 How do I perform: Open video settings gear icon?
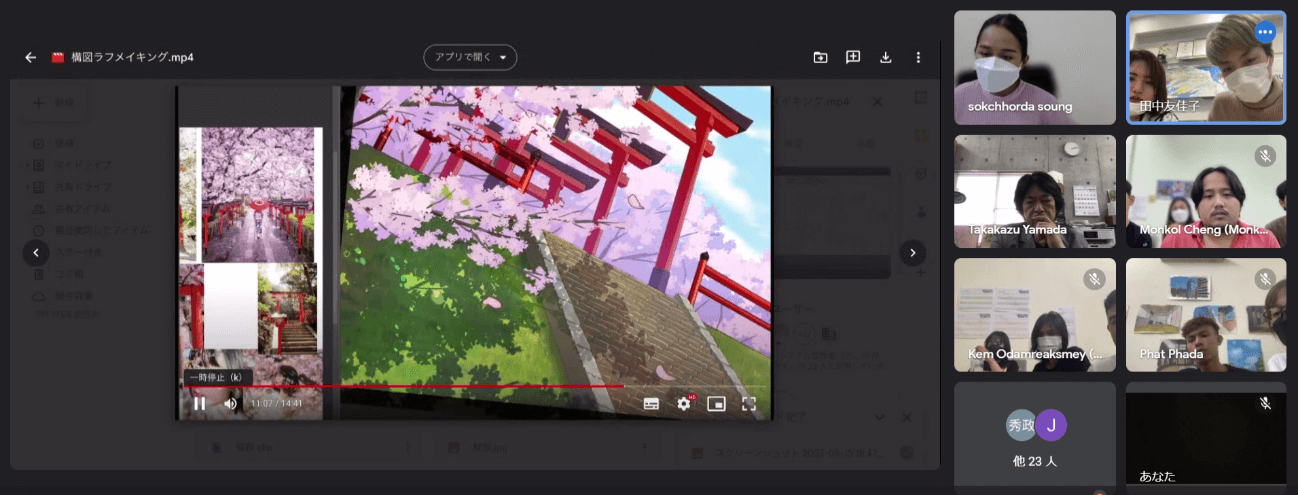tap(684, 403)
